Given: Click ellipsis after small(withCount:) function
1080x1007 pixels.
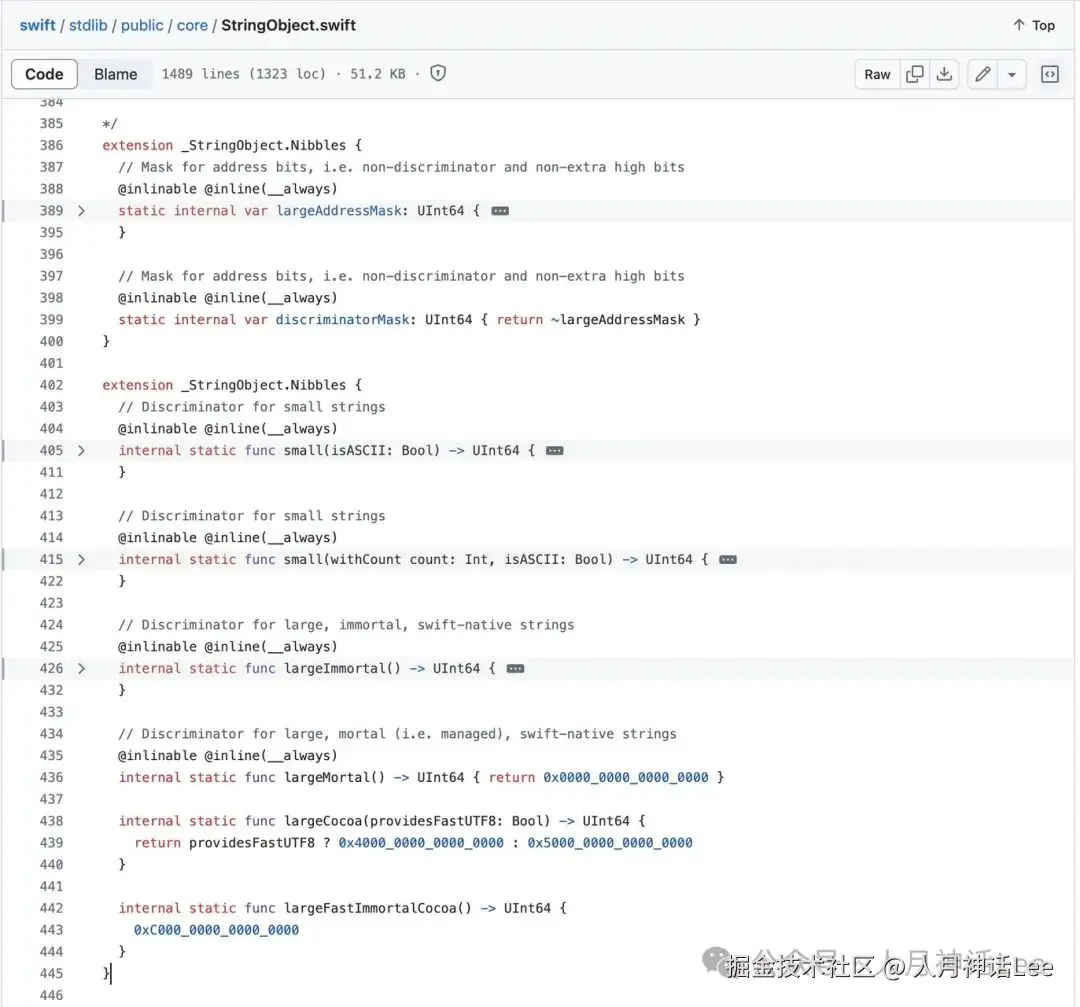Looking at the screenshot, I should [x=728, y=559].
